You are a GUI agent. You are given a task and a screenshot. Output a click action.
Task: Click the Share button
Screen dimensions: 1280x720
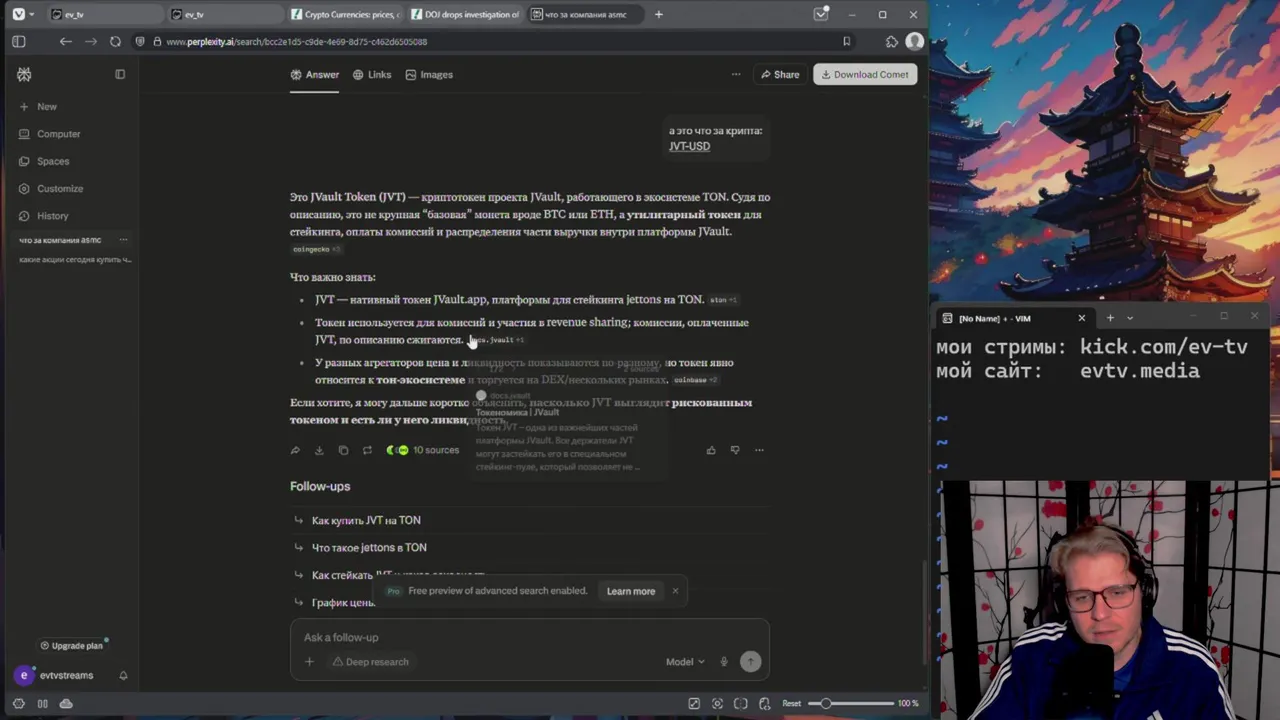tap(780, 74)
